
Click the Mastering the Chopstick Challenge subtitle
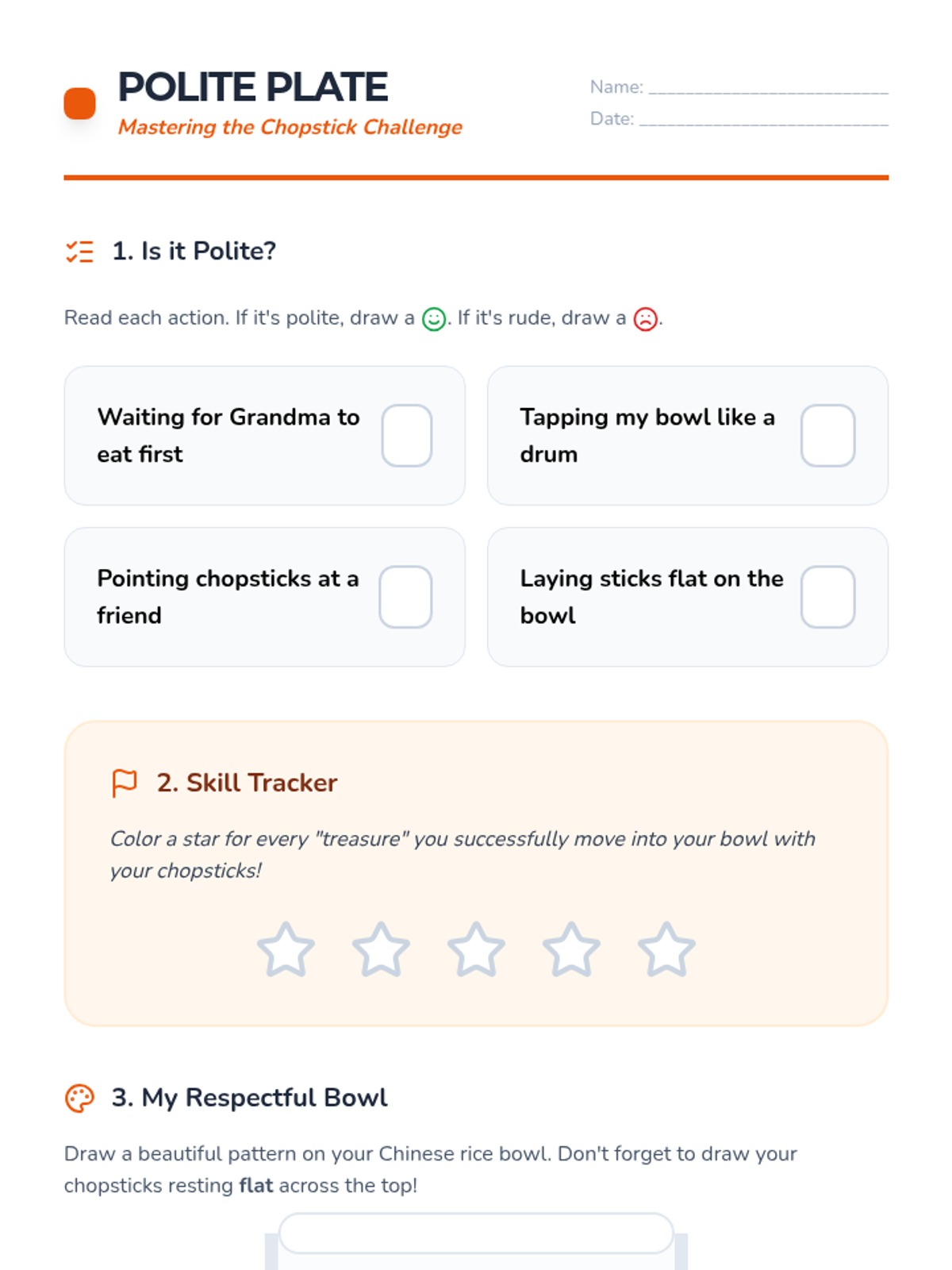coord(290,127)
